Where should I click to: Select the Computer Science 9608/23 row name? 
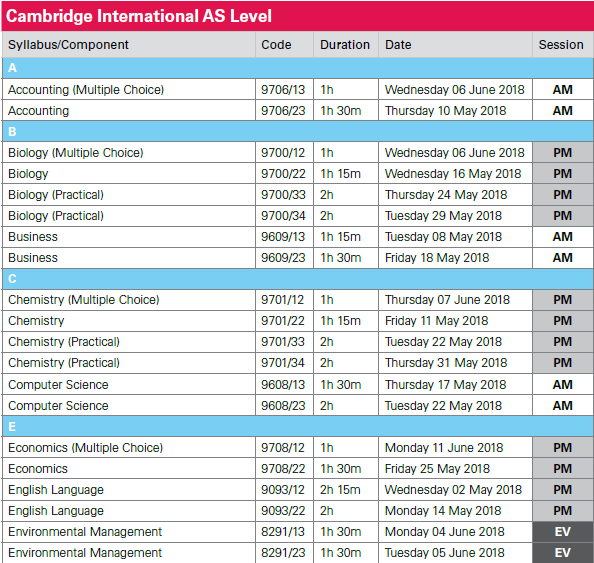(58, 406)
